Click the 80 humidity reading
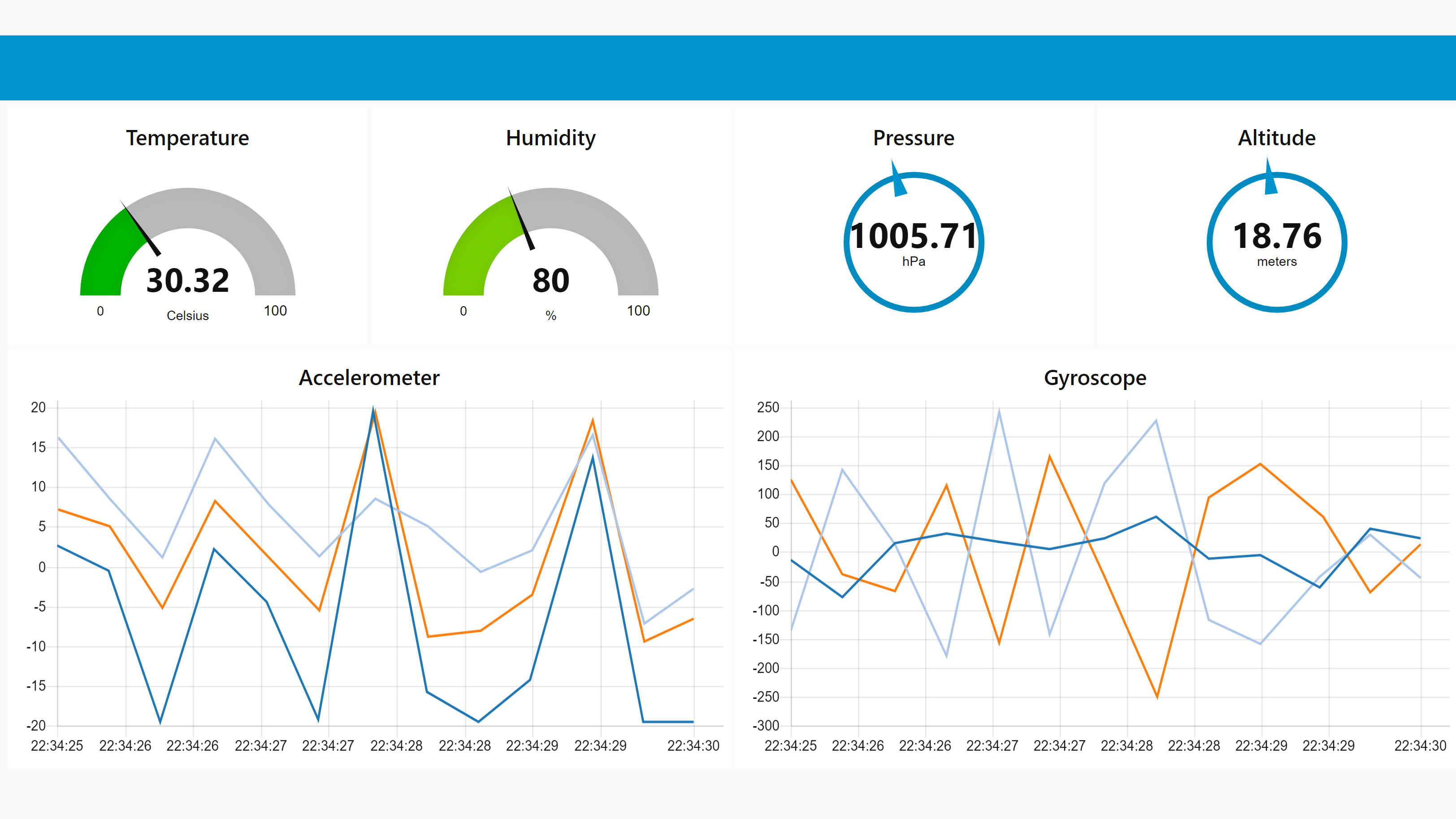 pyautogui.click(x=550, y=280)
